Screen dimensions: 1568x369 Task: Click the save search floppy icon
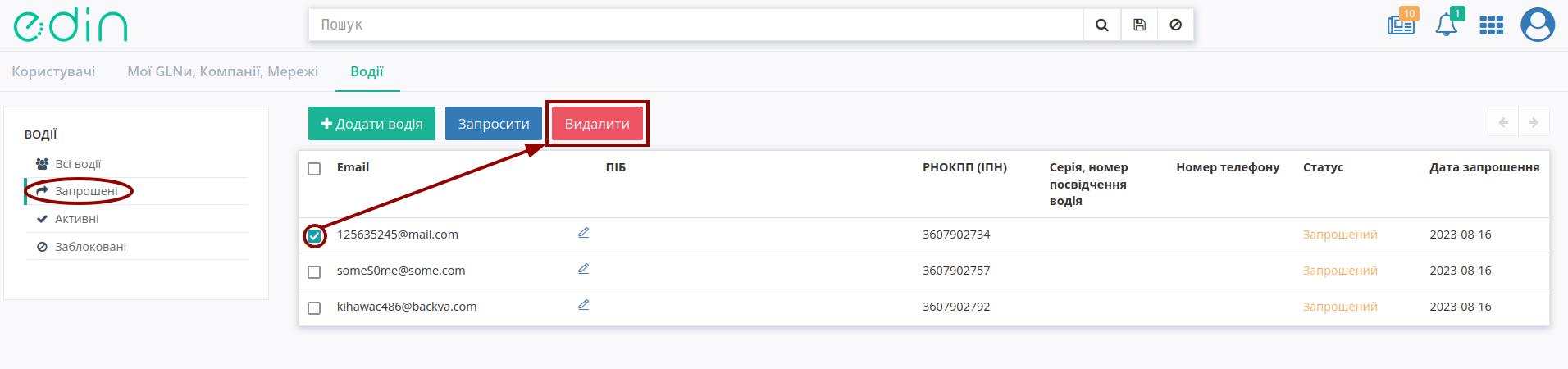pos(1139,25)
